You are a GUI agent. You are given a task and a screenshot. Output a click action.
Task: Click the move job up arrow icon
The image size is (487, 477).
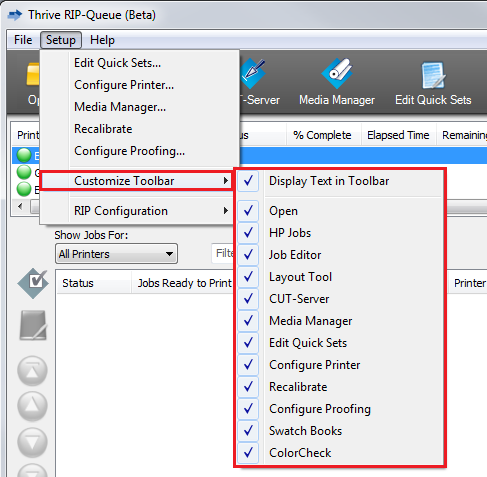click(x=32, y=406)
